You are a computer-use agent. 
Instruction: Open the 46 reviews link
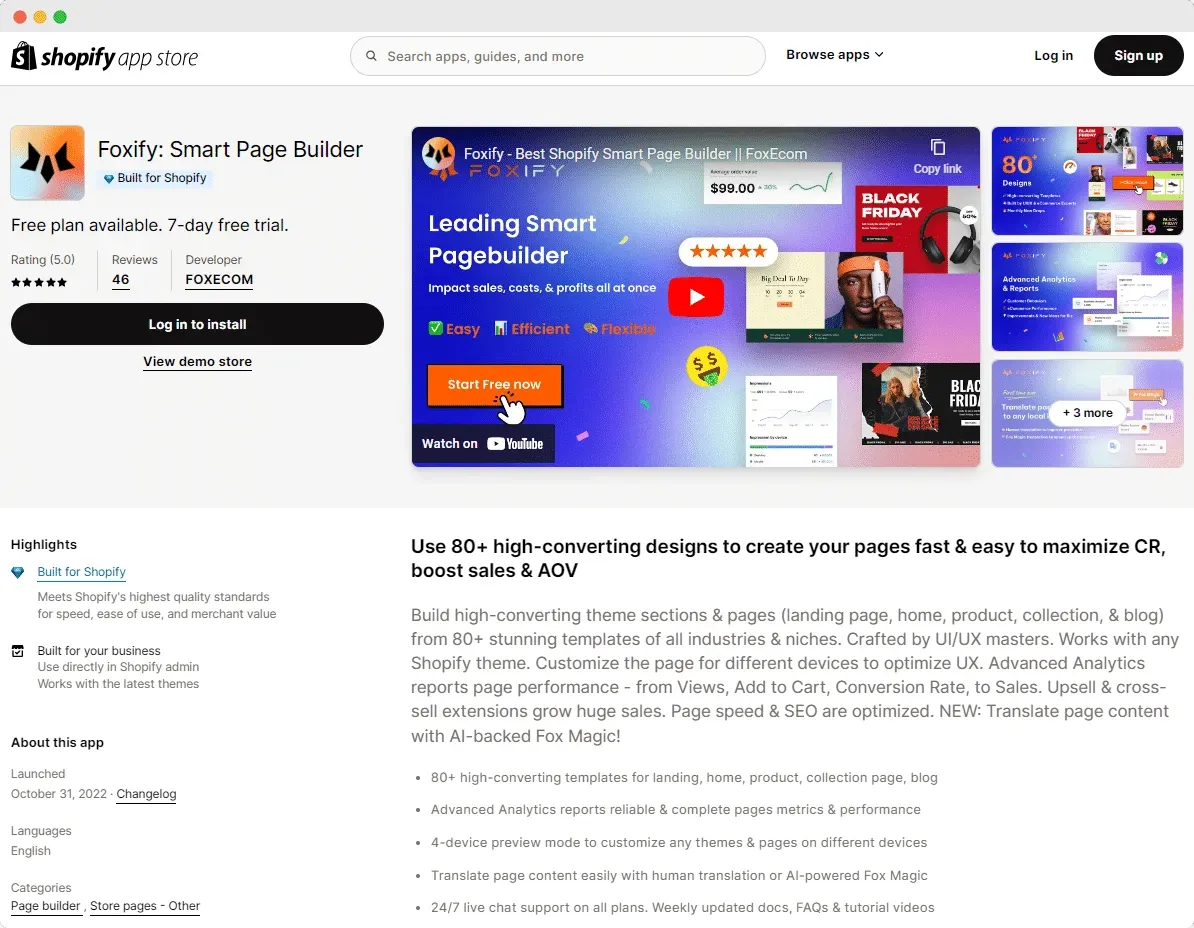[120, 279]
